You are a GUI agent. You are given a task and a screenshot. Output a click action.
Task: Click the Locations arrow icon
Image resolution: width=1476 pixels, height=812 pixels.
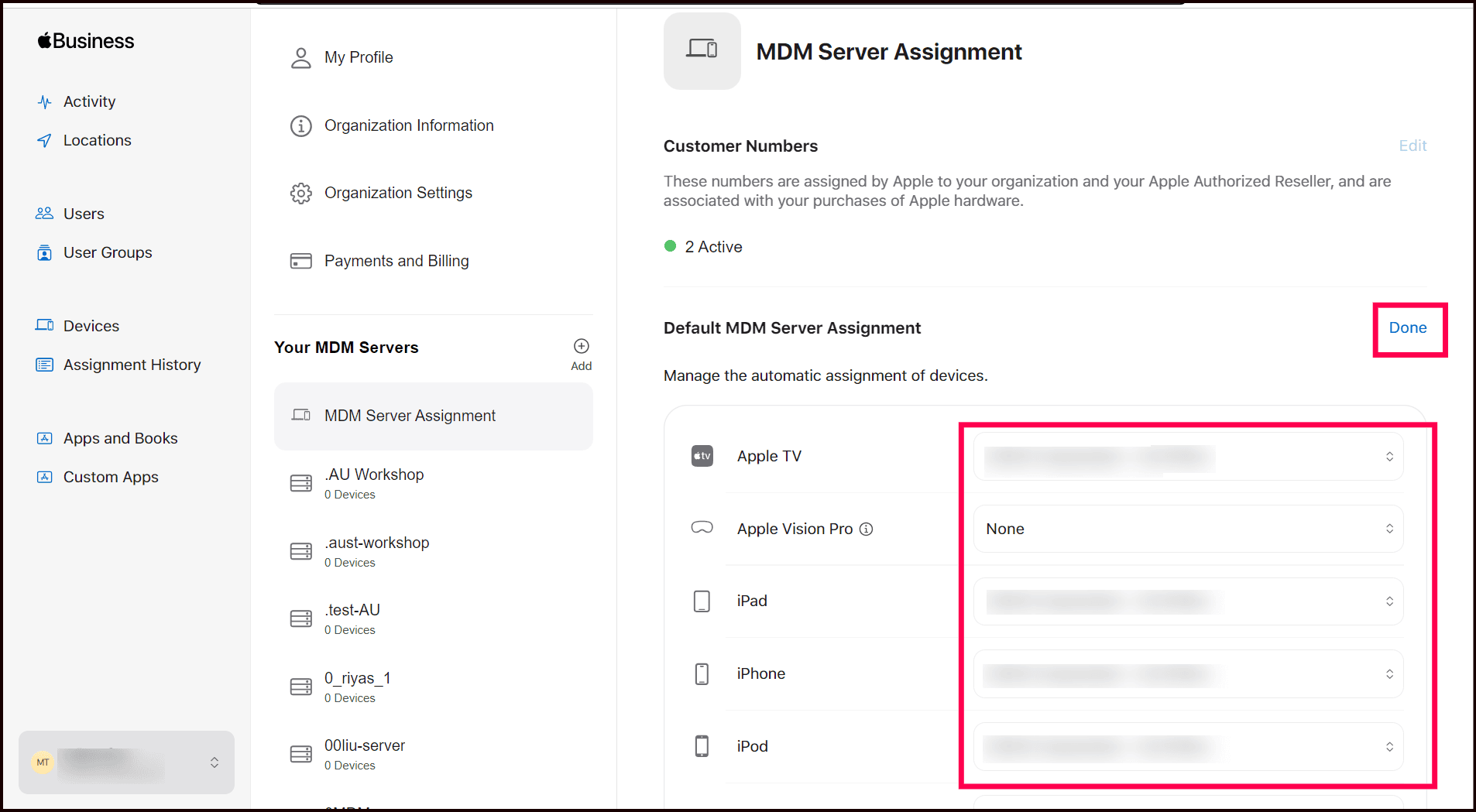tap(45, 141)
